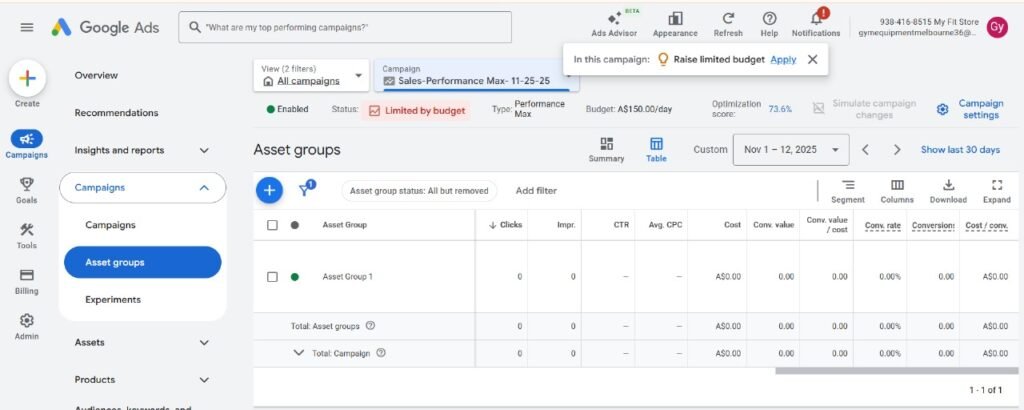Open the main hamburger menu
The width and height of the screenshot is (1024, 410).
coord(27,27)
